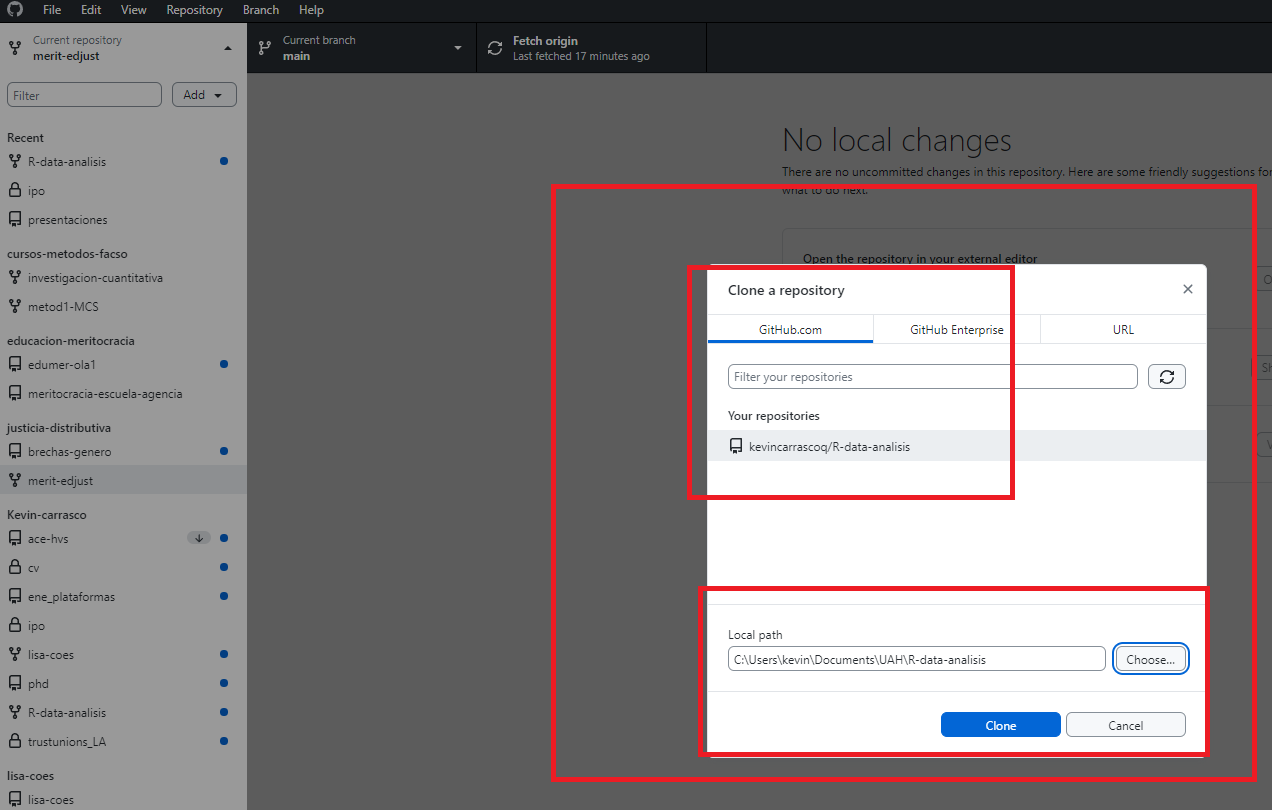Switch to the URL tab
The image size is (1272, 810).
(x=1123, y=329)
